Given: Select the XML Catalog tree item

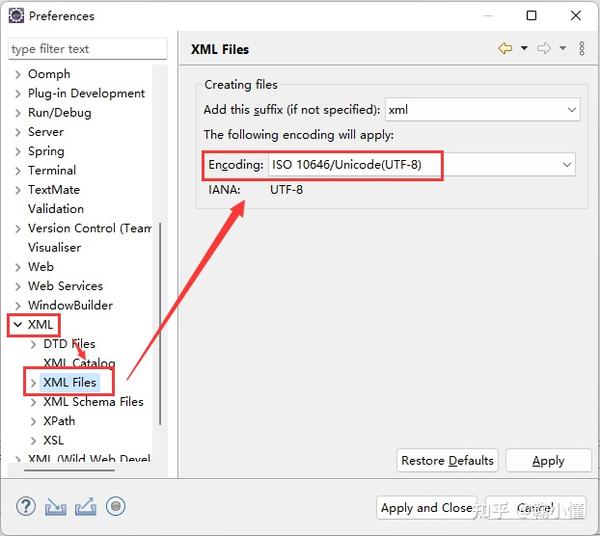Looking at the screenshot, I should 79,363.
